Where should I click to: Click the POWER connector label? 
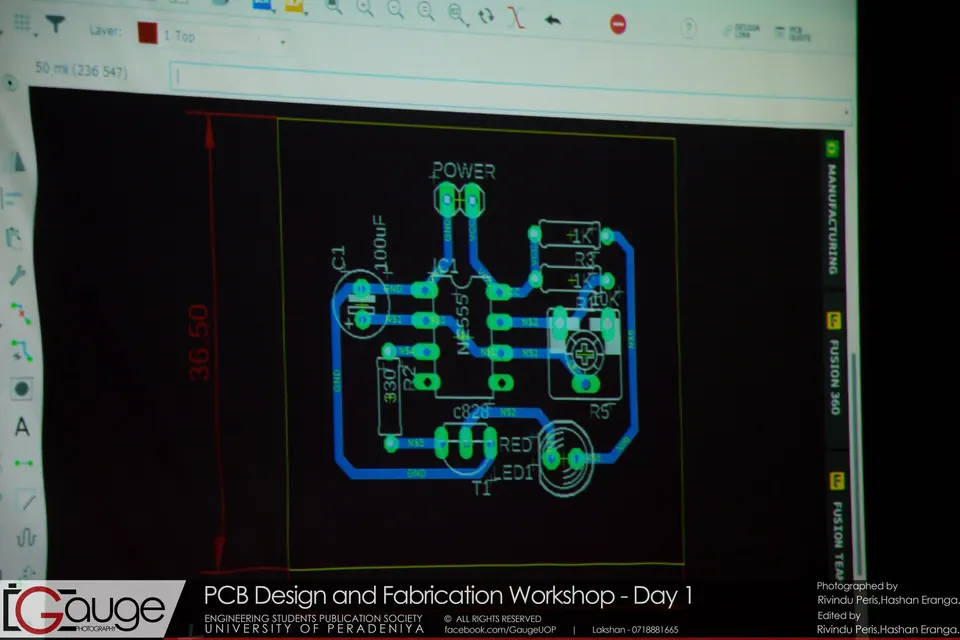[463, 171]
